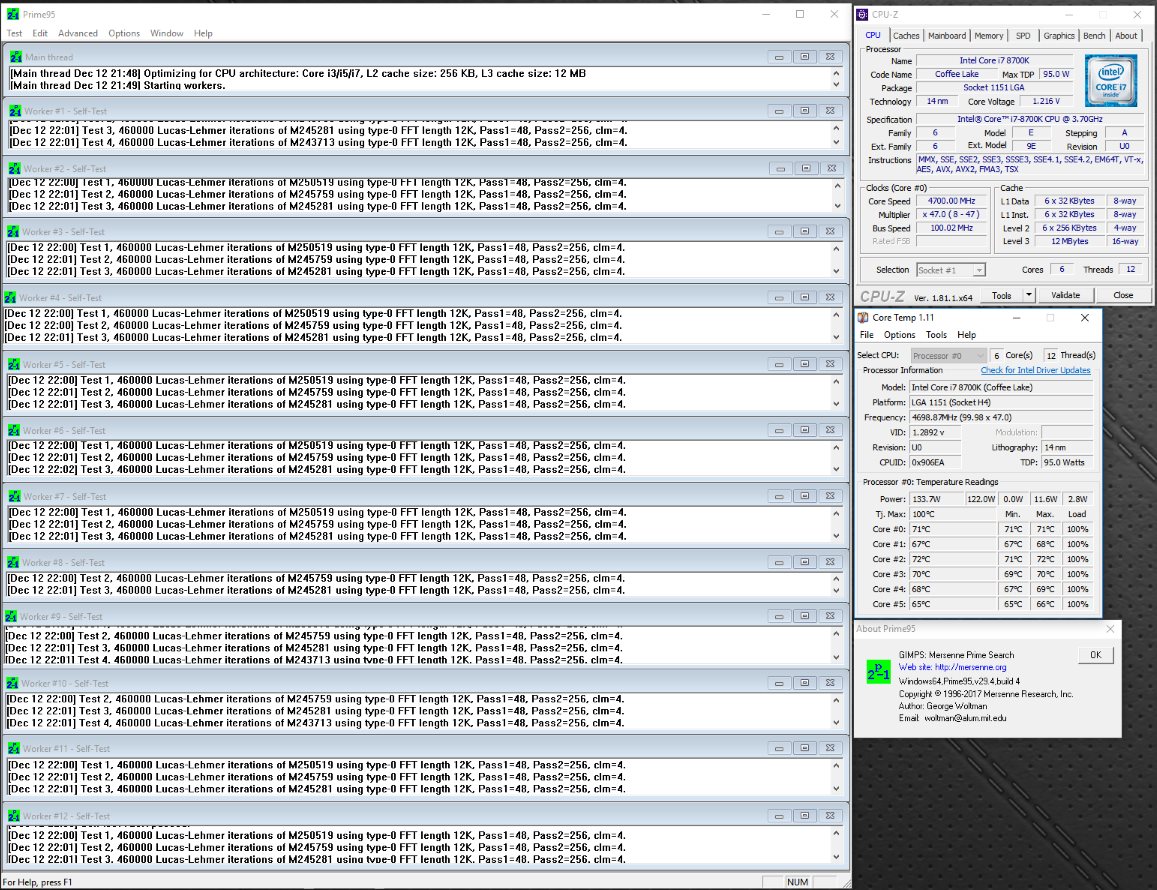
Task: Close the Worker #4 child window
Action: [x=830, y=297]
